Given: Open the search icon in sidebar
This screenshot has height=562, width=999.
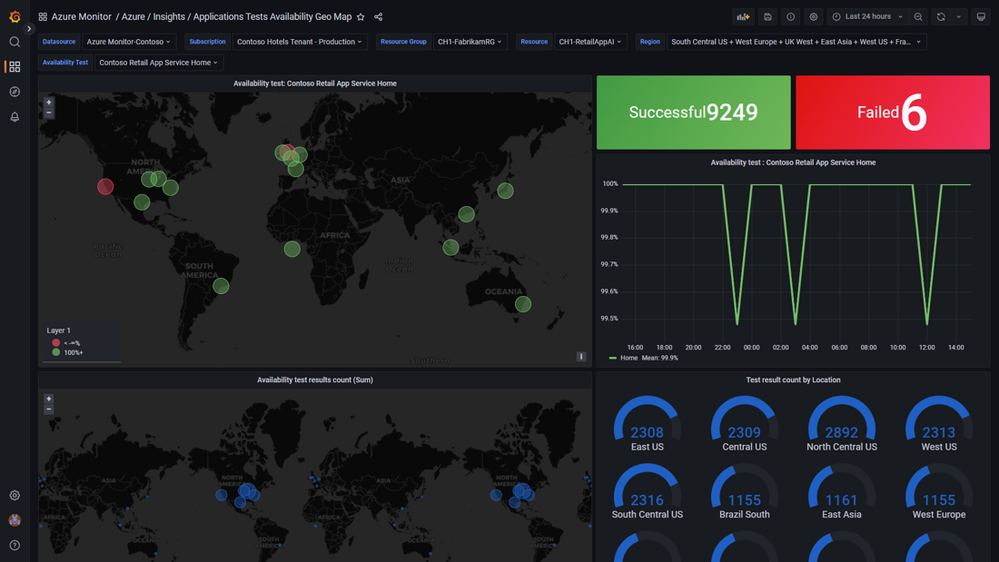Looking at the screenshot, I should pos(15,42).
